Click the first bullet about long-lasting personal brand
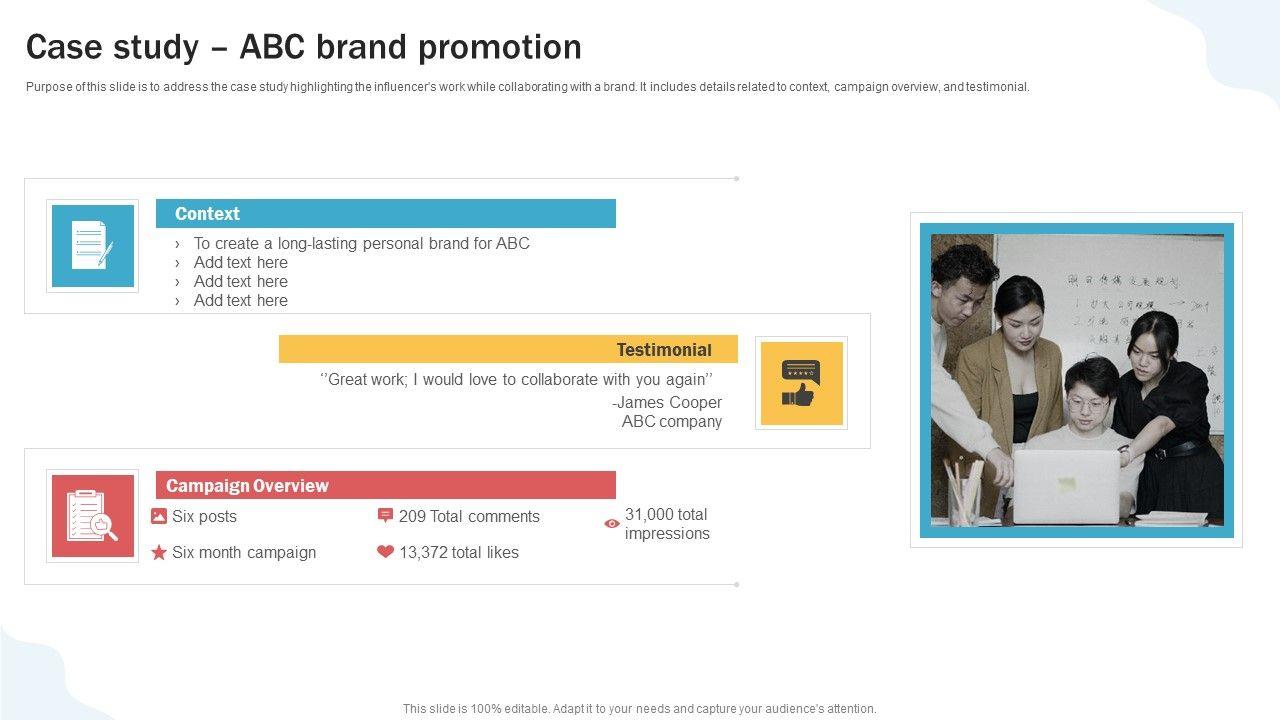The image size is (1280, 720). coord(361,243)
